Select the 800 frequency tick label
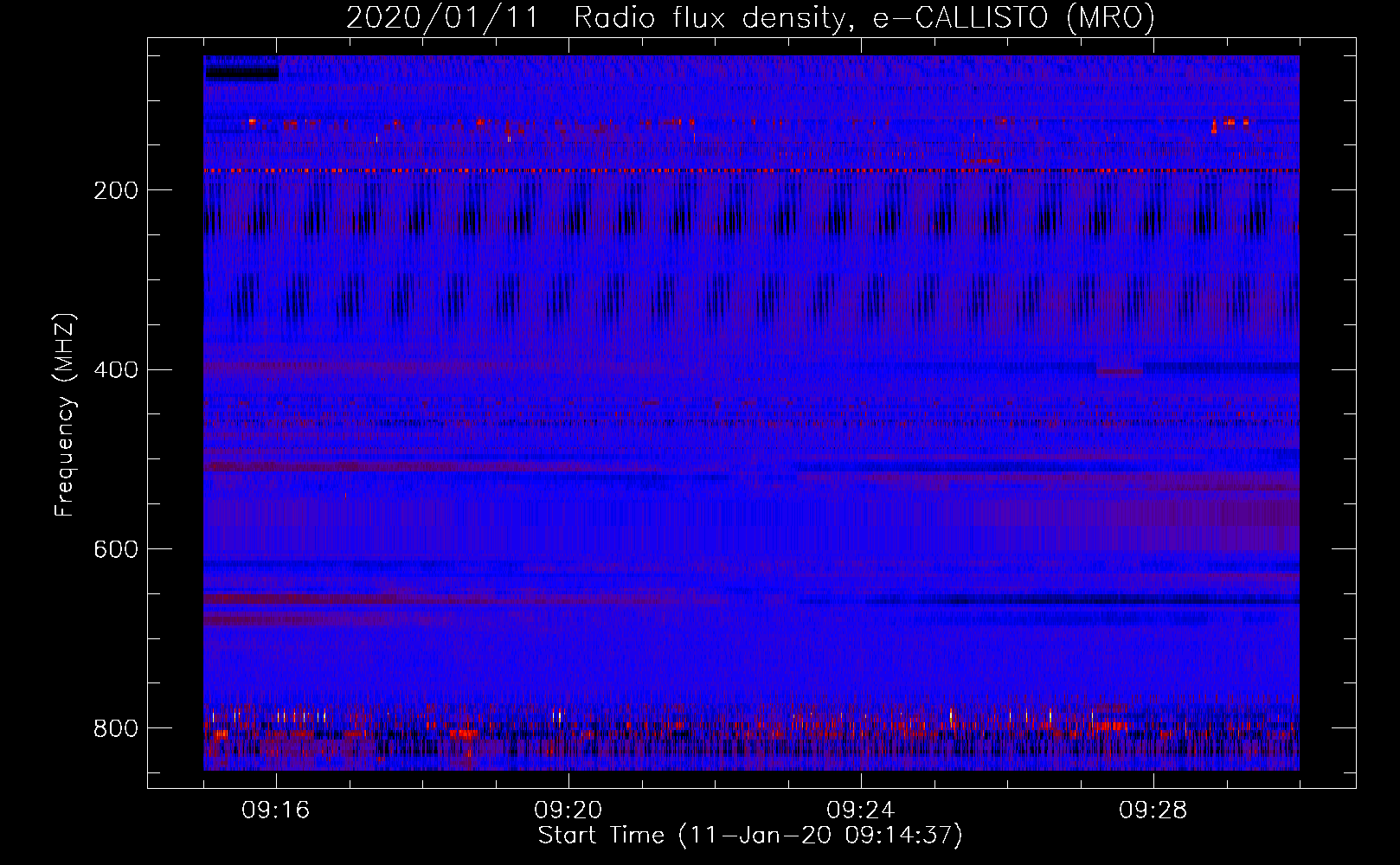This screenshot has height=865, width=1400. click(x=116, y=728)
